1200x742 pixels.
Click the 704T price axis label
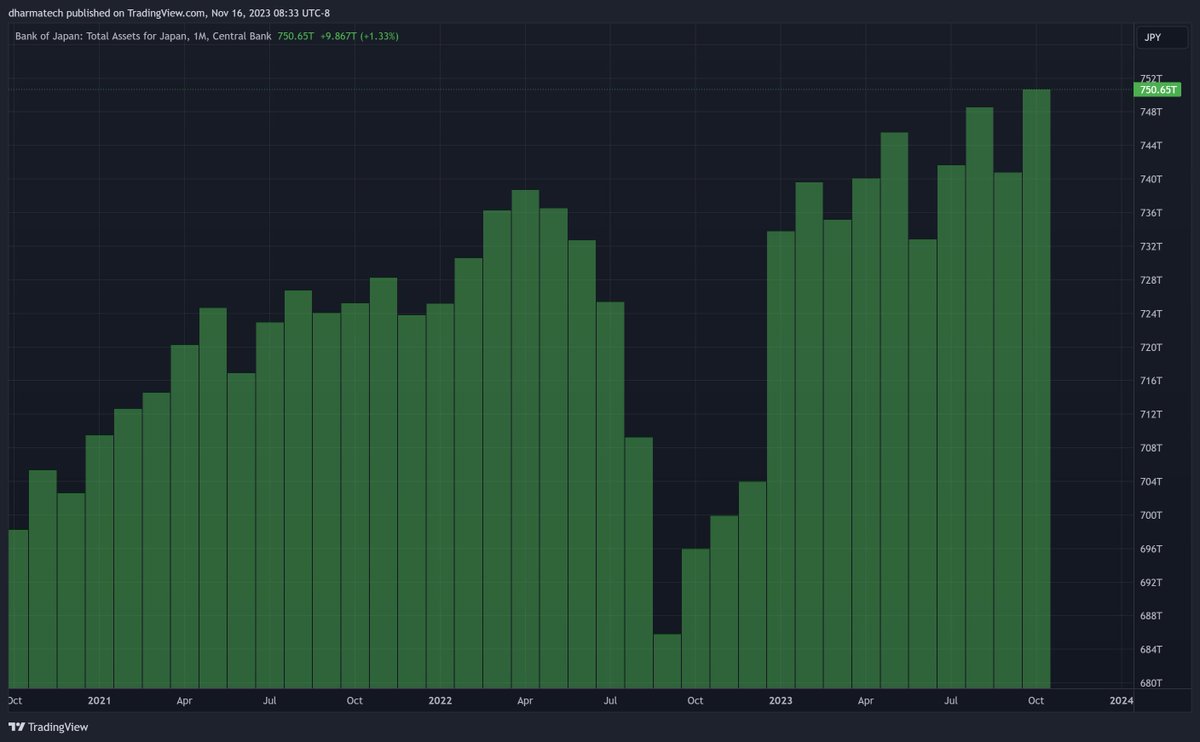(1151, 482)
